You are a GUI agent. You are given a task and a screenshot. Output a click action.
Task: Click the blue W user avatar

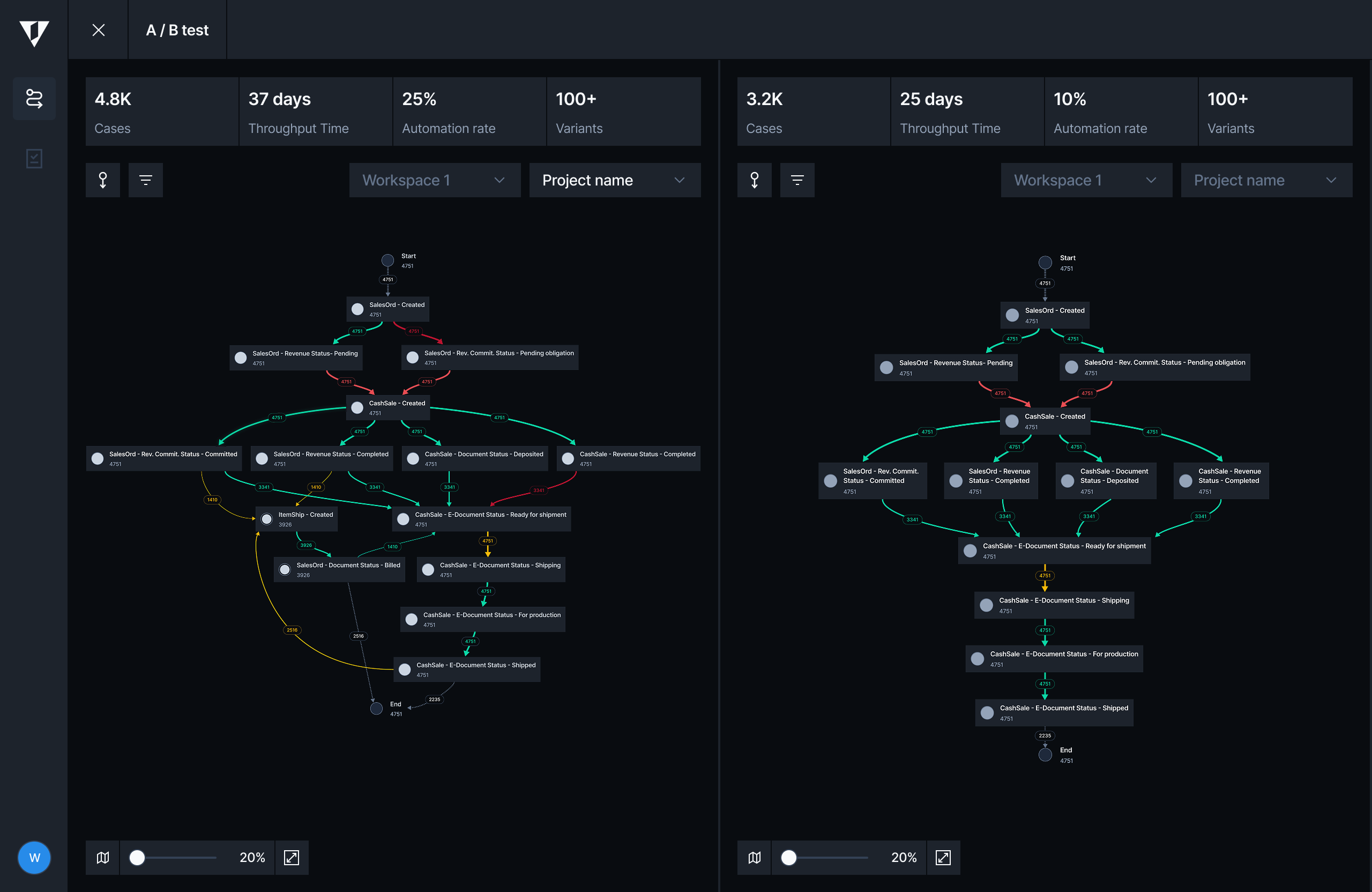click(x=34, y=857)
